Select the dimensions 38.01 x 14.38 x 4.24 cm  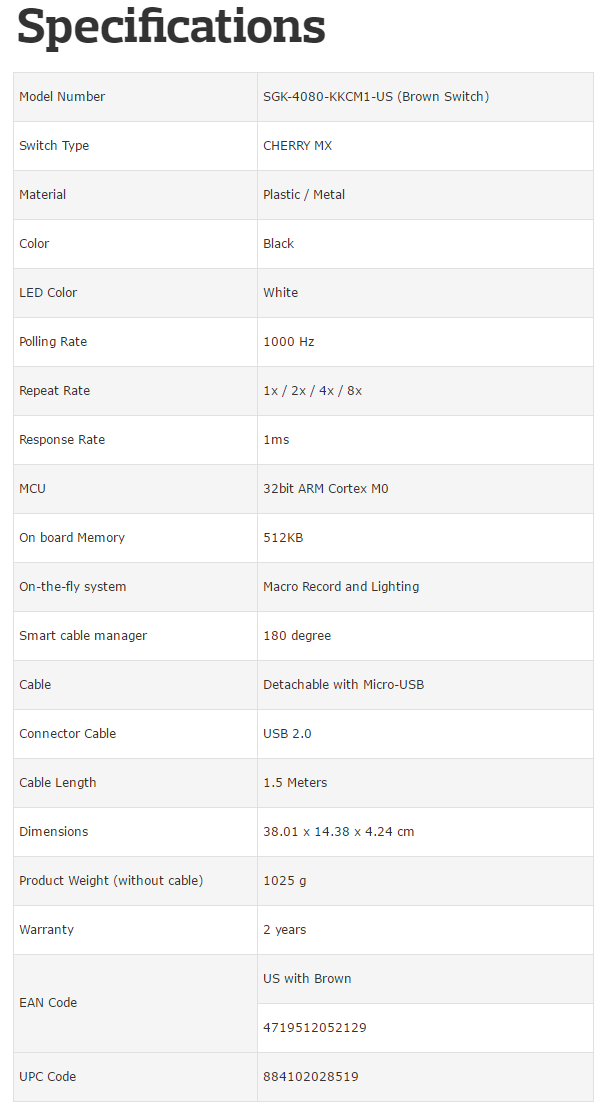(x=339, y=831)
